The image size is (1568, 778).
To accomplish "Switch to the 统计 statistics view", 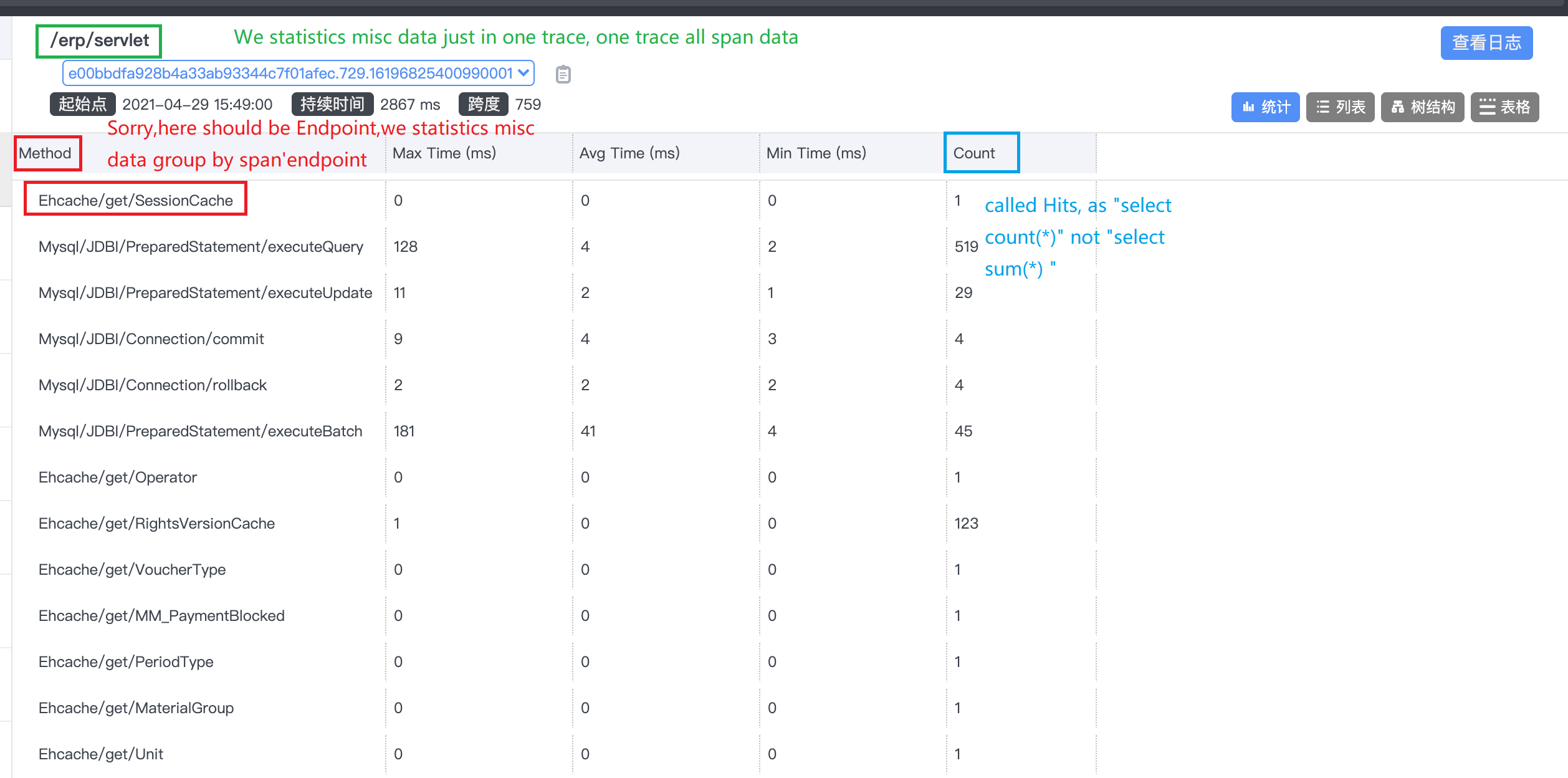I will pos(1264,107).
